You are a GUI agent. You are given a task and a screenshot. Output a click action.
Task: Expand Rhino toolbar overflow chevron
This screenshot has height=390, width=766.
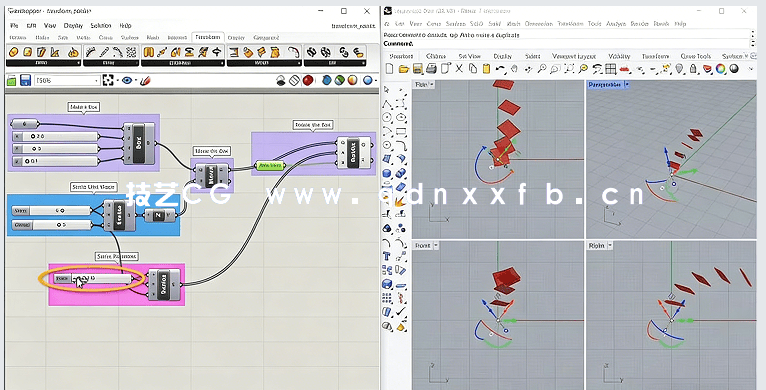tap(751, 69)
